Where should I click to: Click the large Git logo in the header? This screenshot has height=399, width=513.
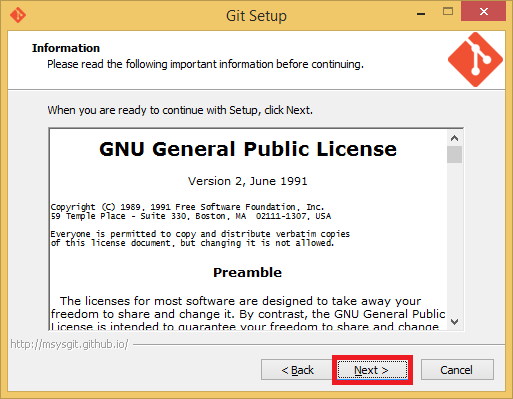click(x=475, y=60)
